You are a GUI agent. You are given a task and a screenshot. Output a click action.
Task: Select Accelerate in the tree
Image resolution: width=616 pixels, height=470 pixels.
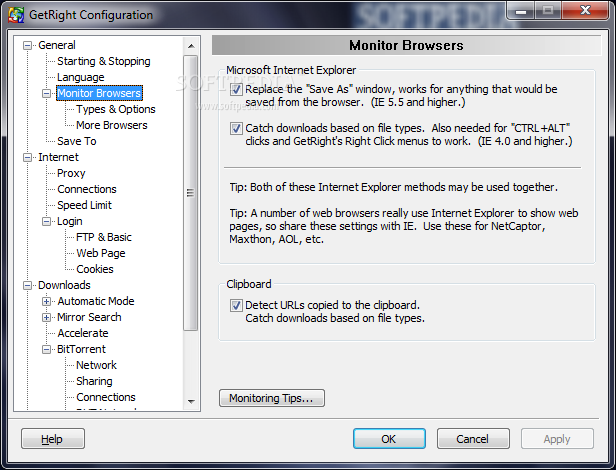point(82,333)
